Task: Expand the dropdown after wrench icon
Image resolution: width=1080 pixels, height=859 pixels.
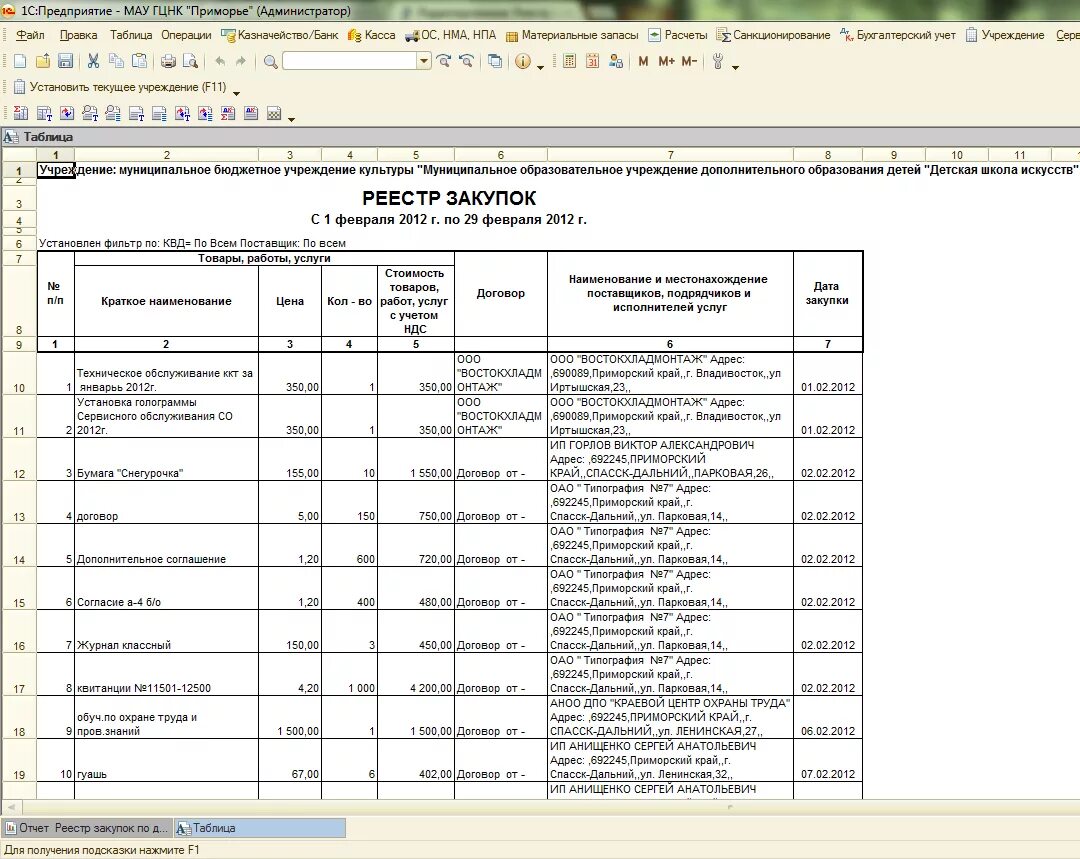Action: pyautogui.click(x=735, y=67)
